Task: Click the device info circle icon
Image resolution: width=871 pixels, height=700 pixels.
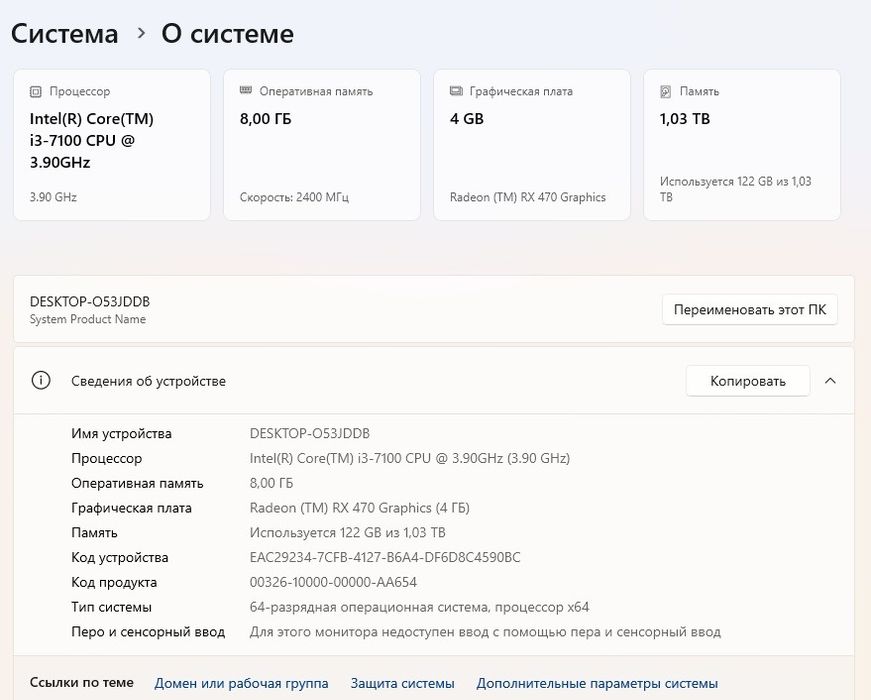Action: (41, 381)
